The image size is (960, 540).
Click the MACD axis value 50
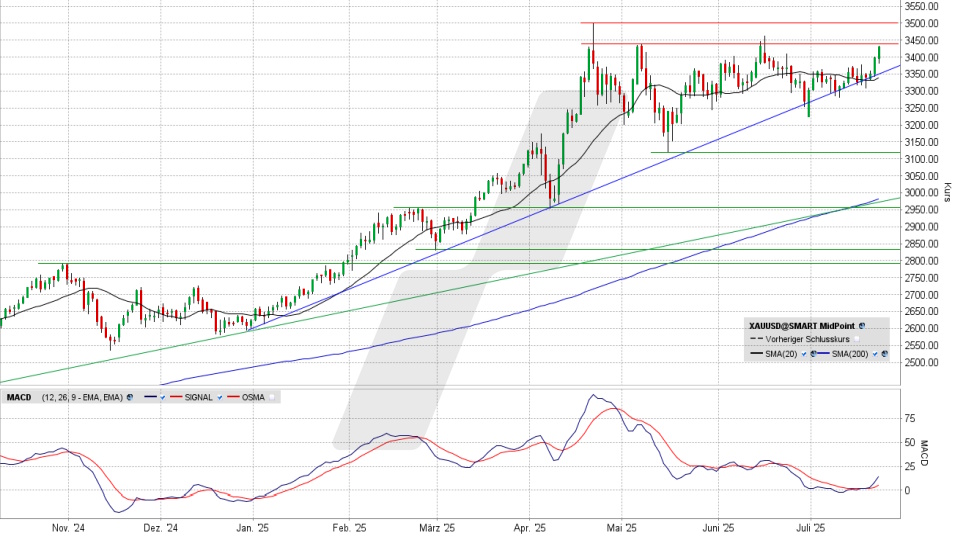click(x=910, y=443)
